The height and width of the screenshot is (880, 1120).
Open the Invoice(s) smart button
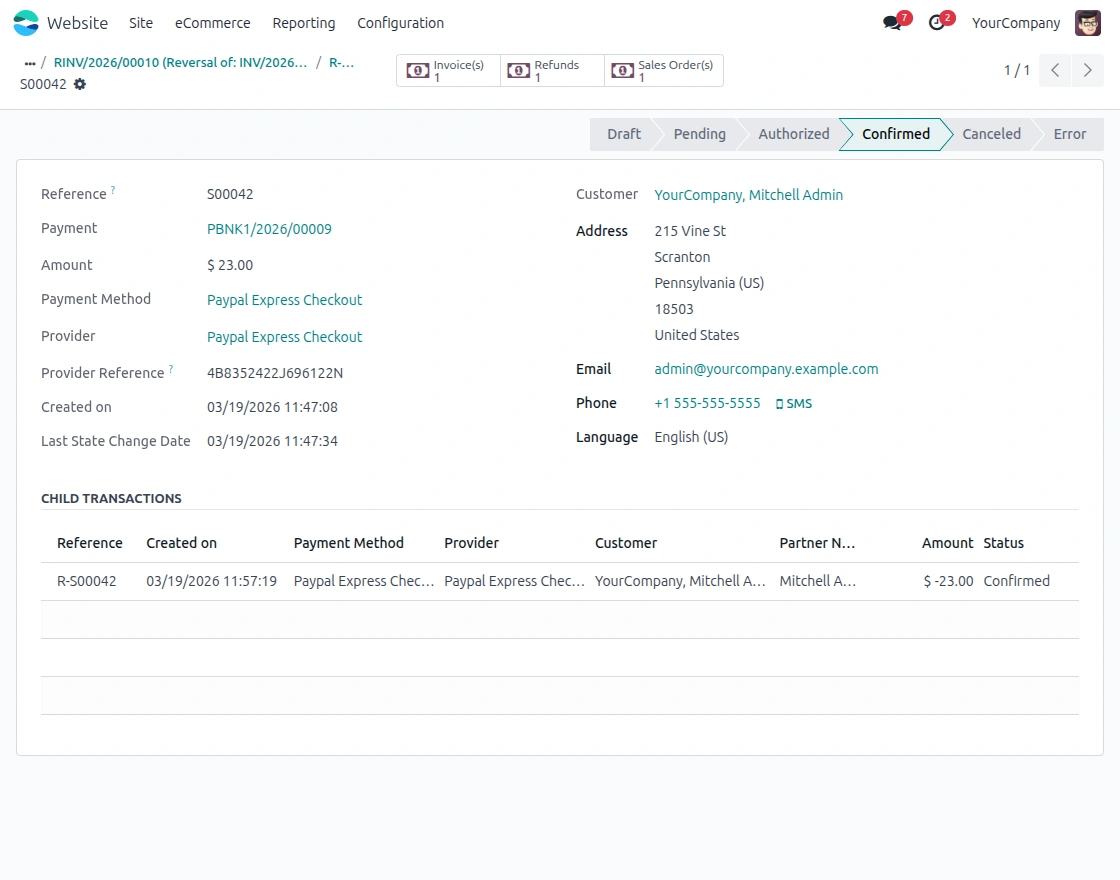click(x=447, y=70)
